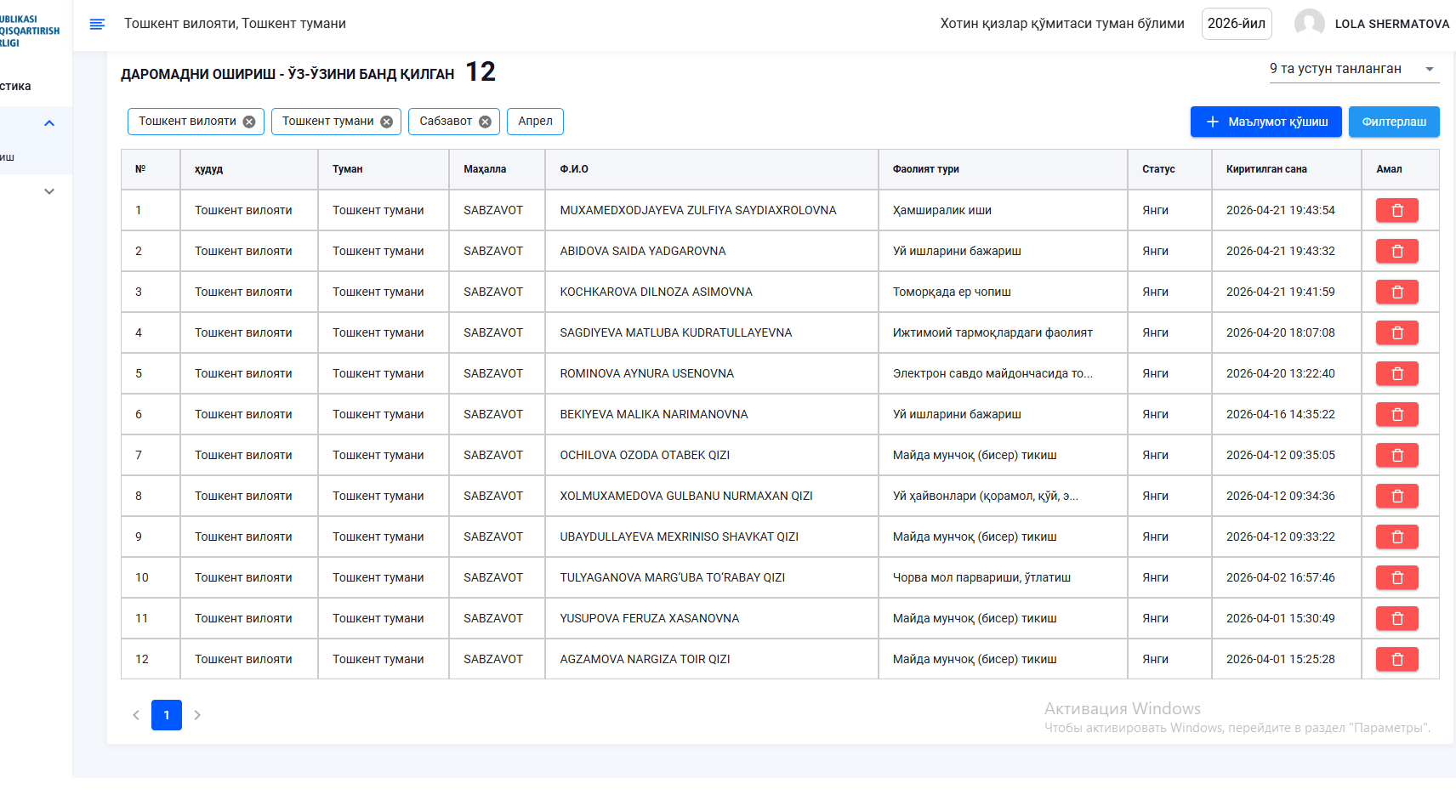1456x812 pixels.
Task: Select name UBAYDULLAYEVA MEXRINISO SHAVKAT QIZI
Action: pyautogui.click(x=680, y=537)
